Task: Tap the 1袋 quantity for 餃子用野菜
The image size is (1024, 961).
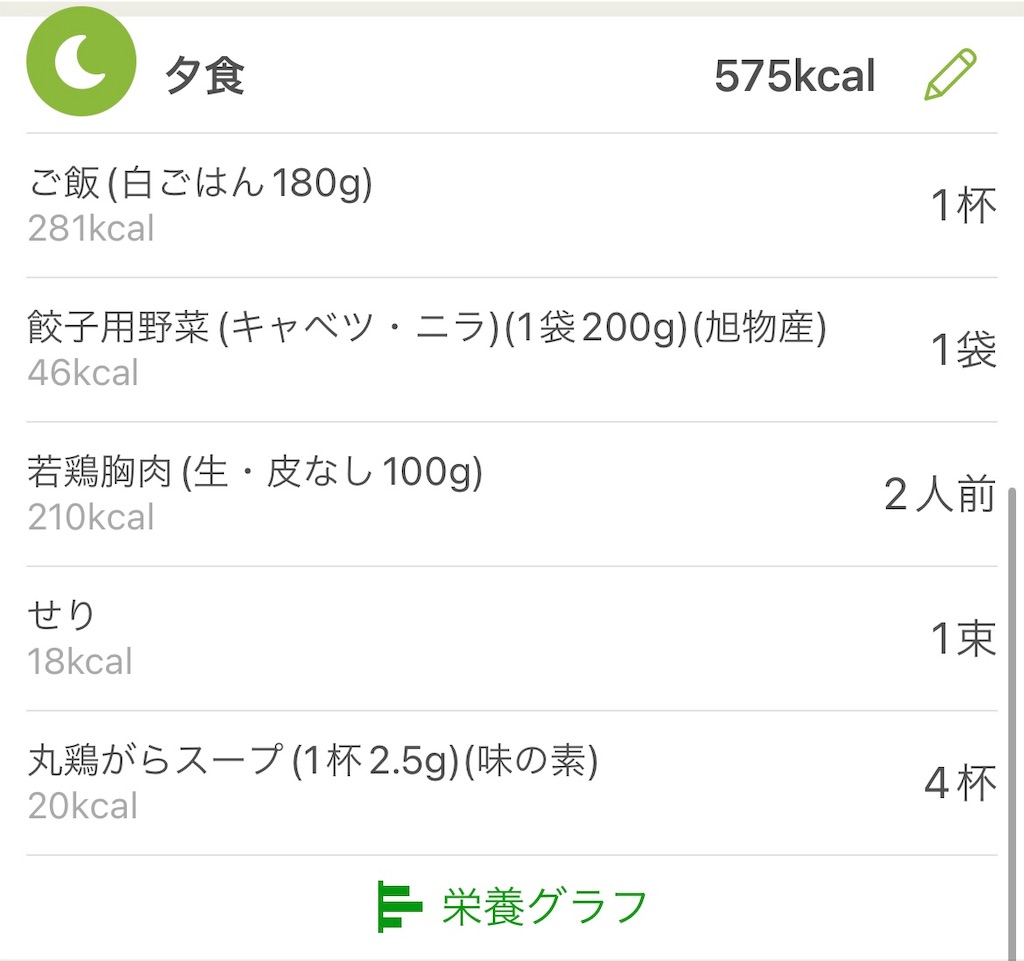Action: [963, 350]
